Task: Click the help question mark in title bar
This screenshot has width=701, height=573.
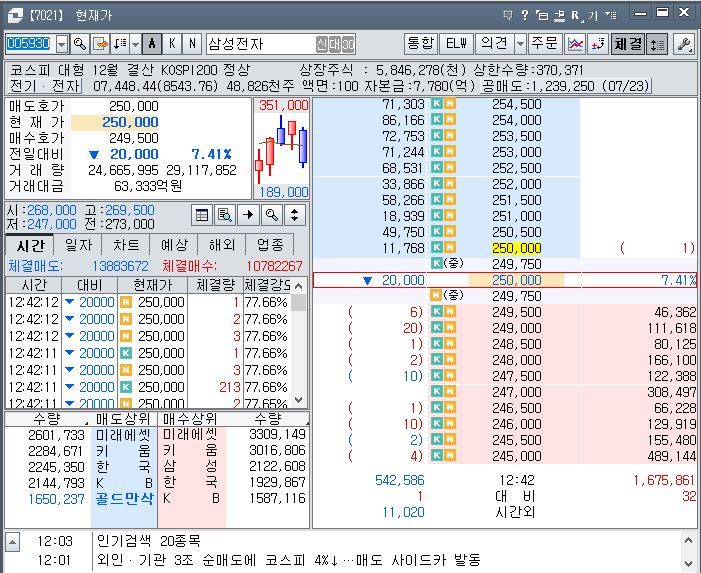Action: [525, 15]
